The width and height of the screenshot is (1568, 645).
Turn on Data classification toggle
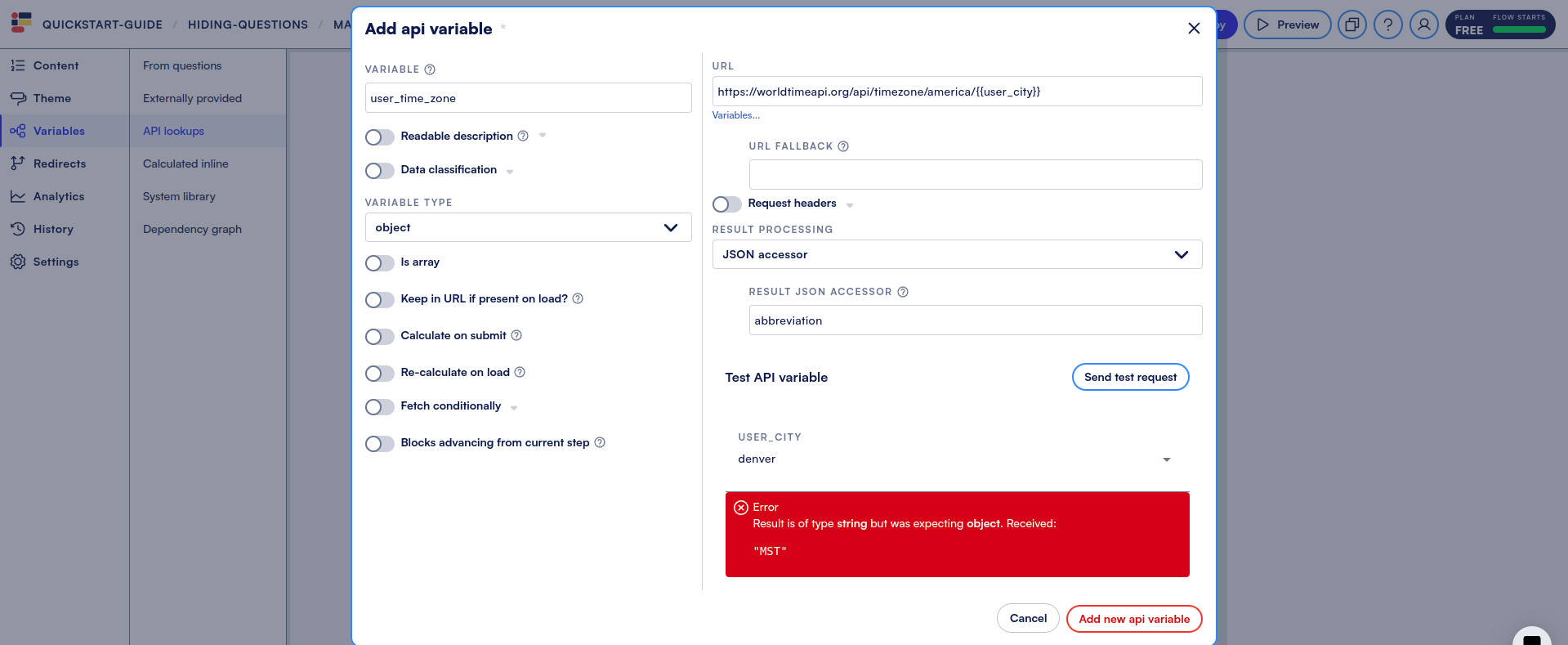point(379,170)
